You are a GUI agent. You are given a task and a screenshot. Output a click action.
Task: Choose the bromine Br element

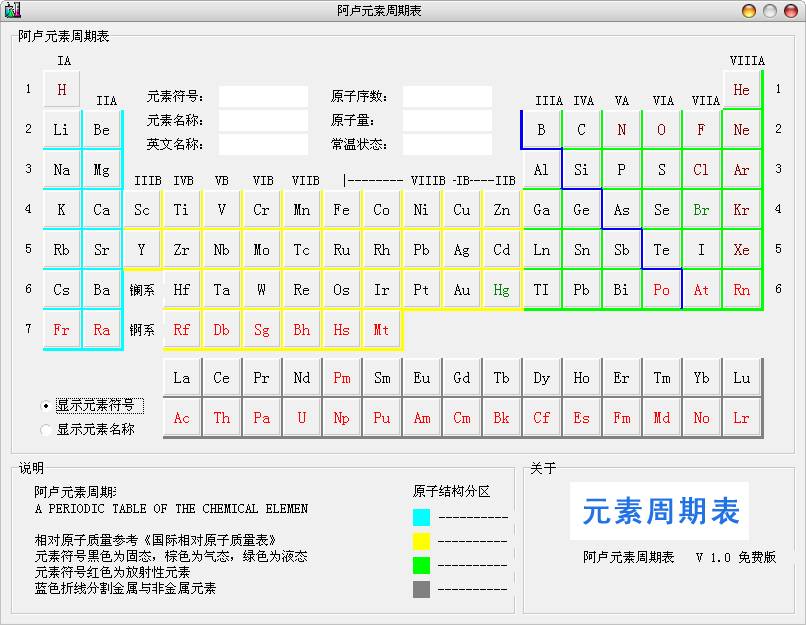pyautogui.click(x=701, y=209)
